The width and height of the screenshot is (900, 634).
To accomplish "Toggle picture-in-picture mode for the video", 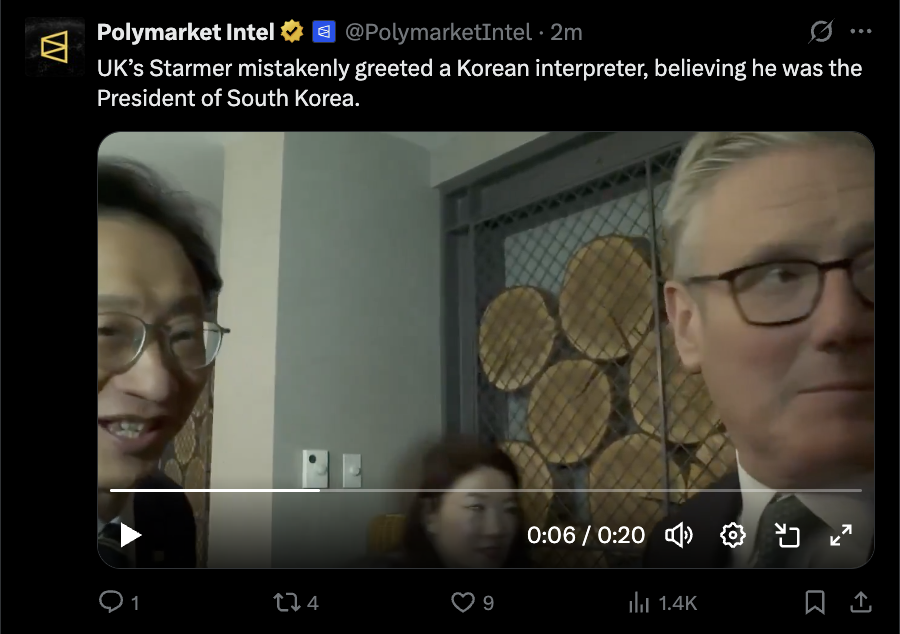I will (x=787, y=535).
